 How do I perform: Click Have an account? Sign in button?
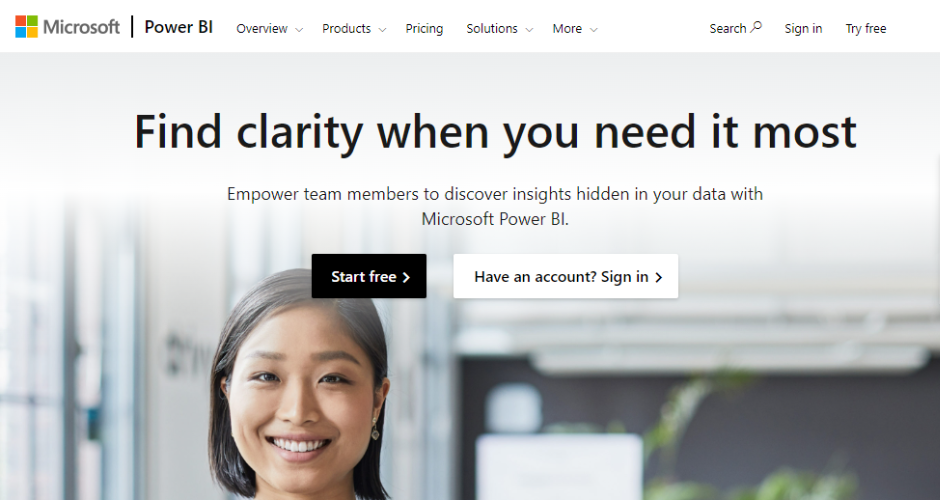[565, 276]
